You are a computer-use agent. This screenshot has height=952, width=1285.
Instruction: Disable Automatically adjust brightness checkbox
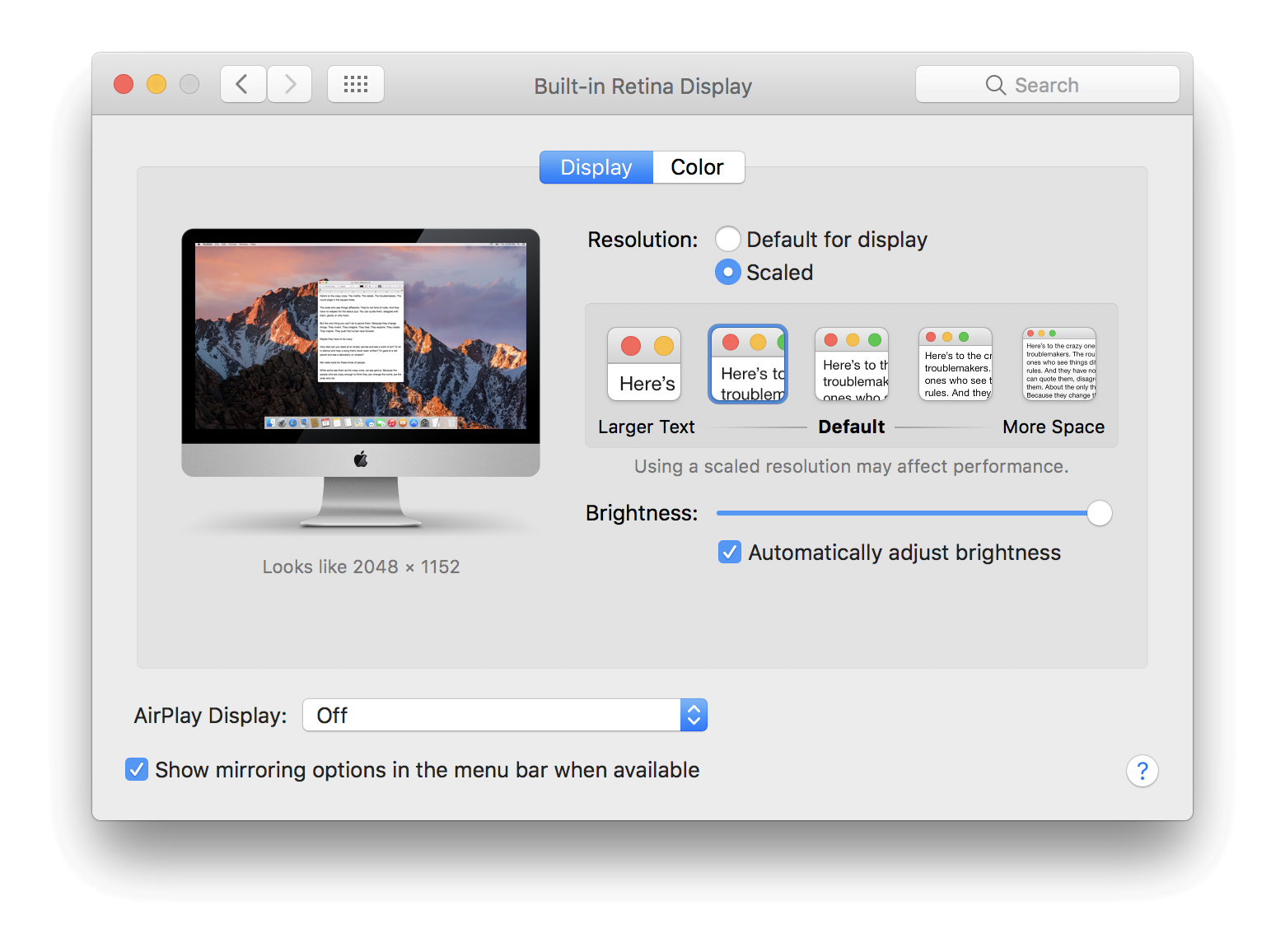click(730, 552)
